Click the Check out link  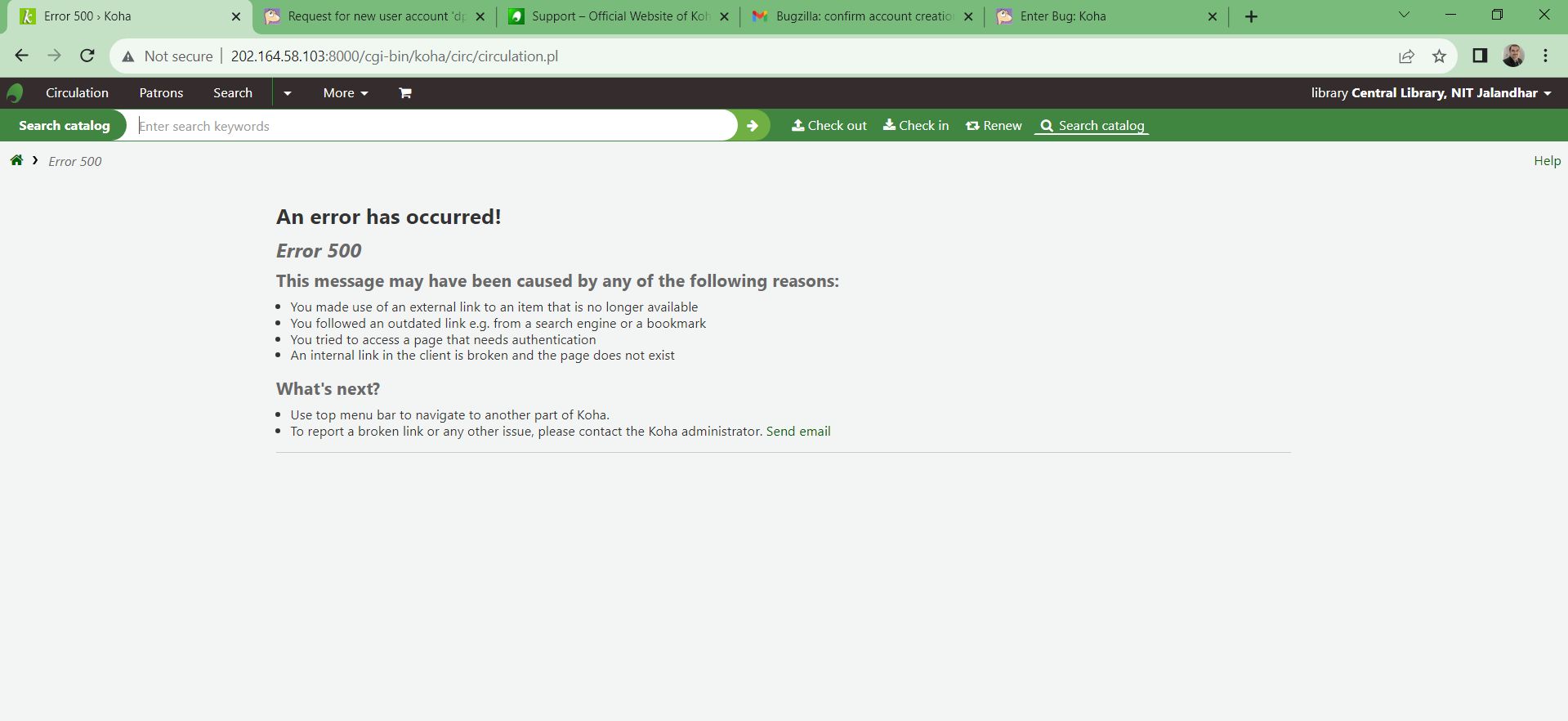coord(829,126)
